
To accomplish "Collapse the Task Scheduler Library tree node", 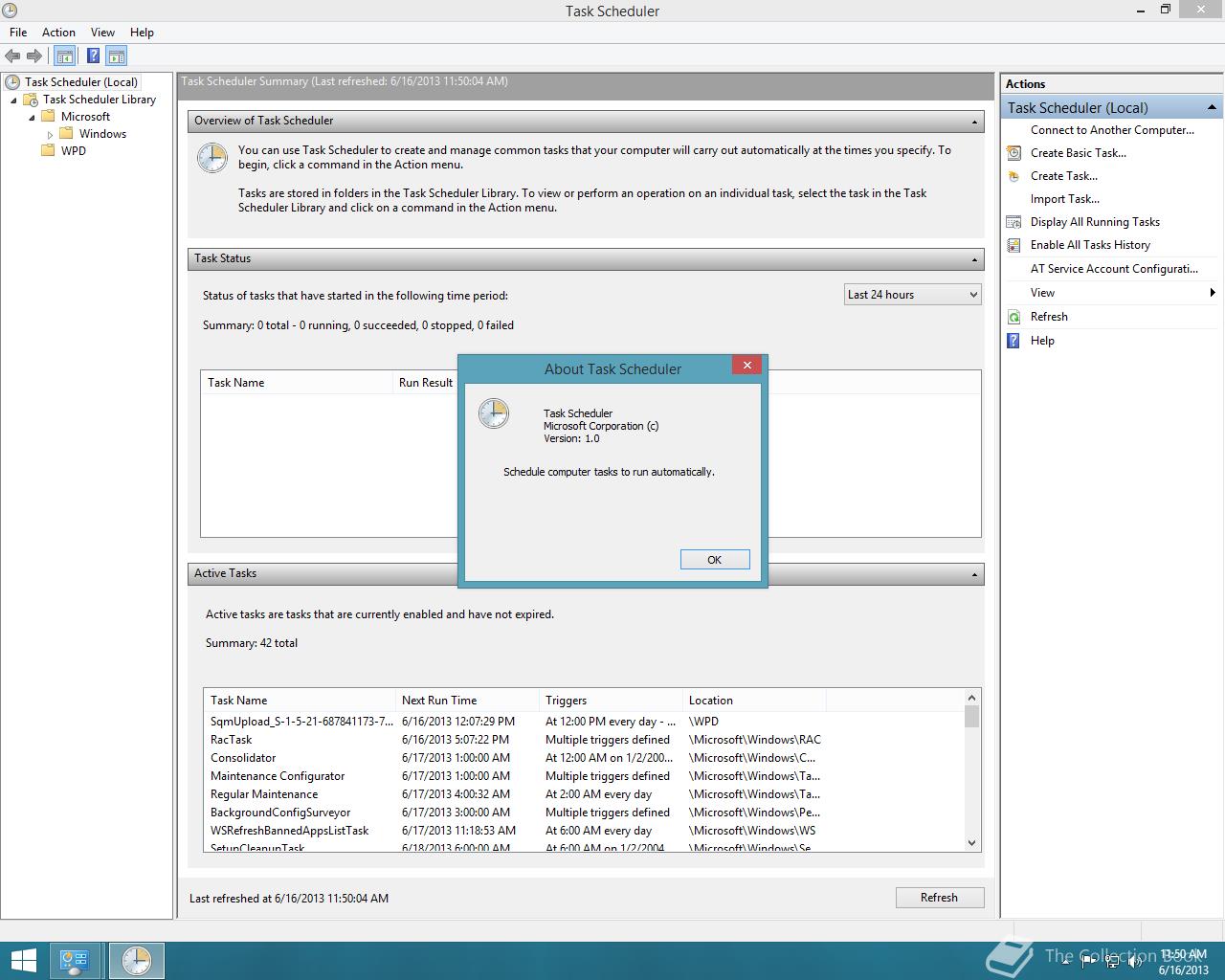I will coord(13,100).
